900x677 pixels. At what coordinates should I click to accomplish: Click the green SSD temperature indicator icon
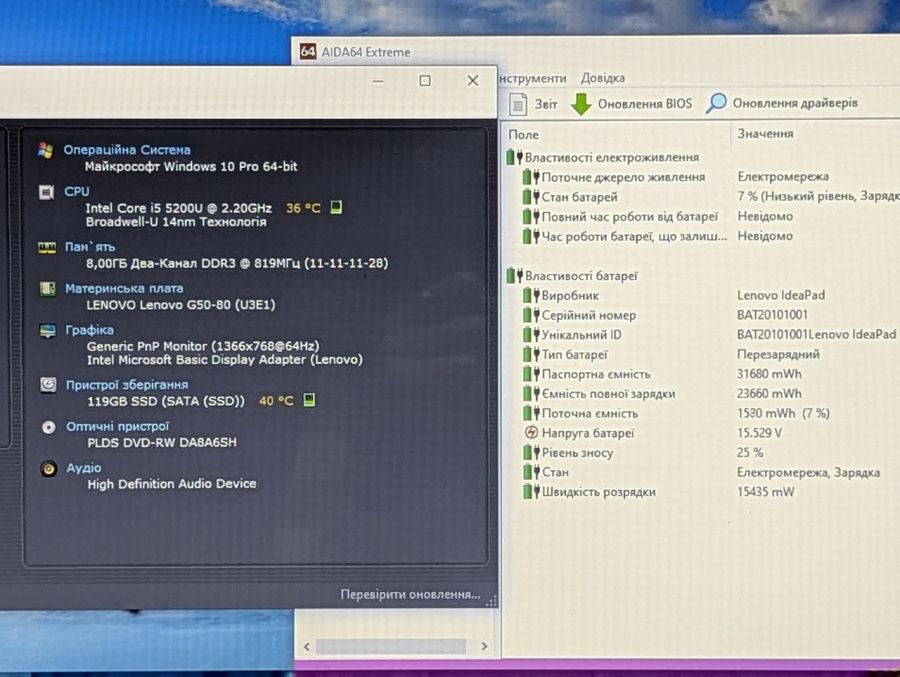309,400
